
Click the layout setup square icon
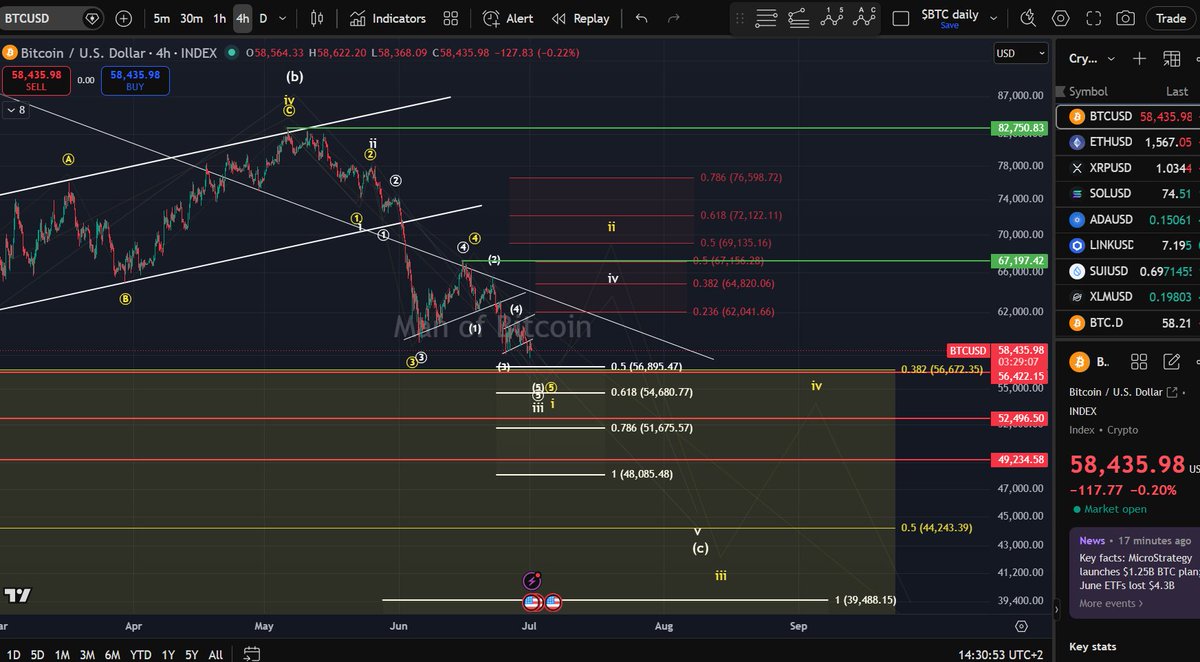click(901, 18)
